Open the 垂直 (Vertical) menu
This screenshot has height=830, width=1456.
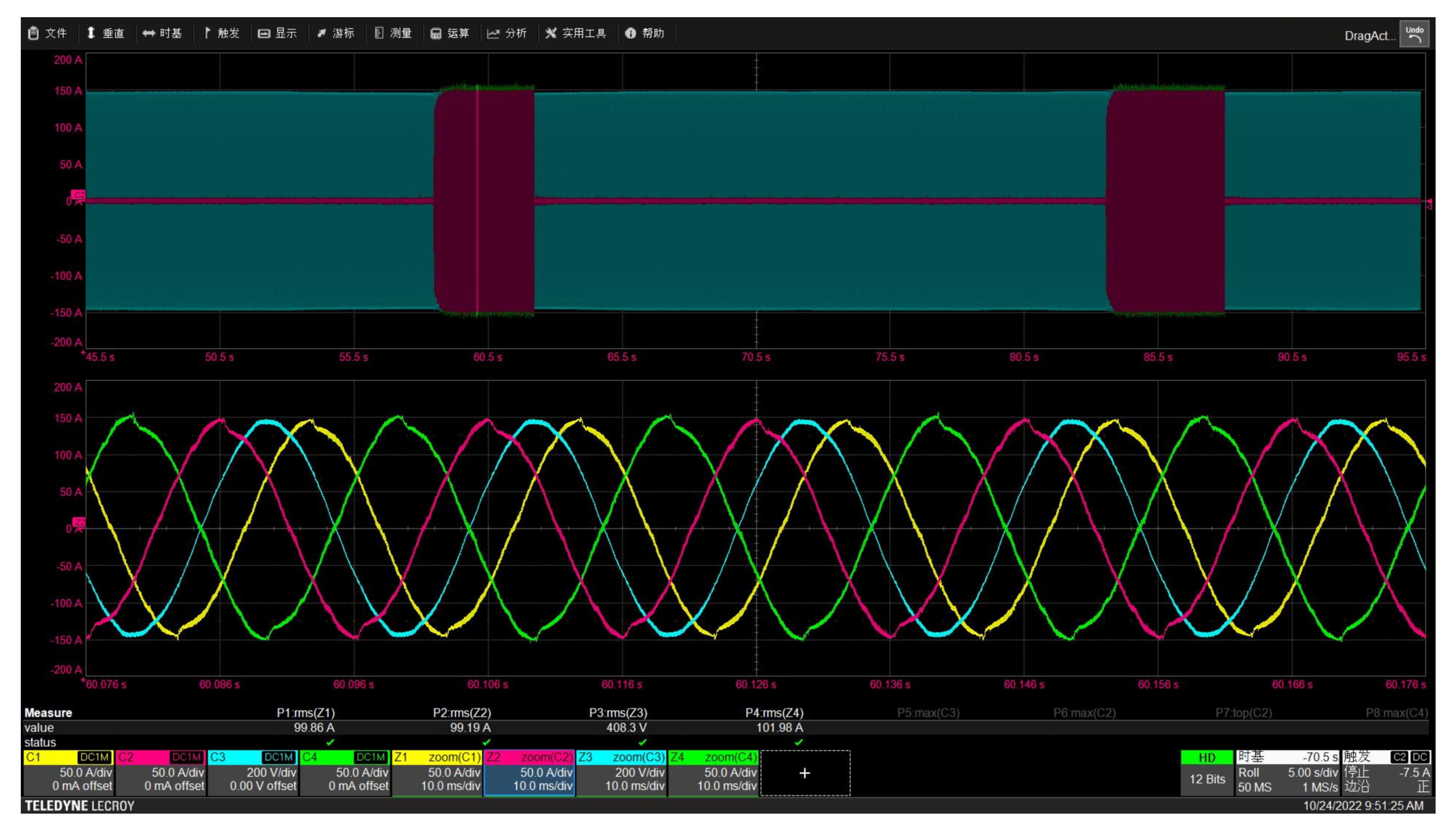[105, 33]
